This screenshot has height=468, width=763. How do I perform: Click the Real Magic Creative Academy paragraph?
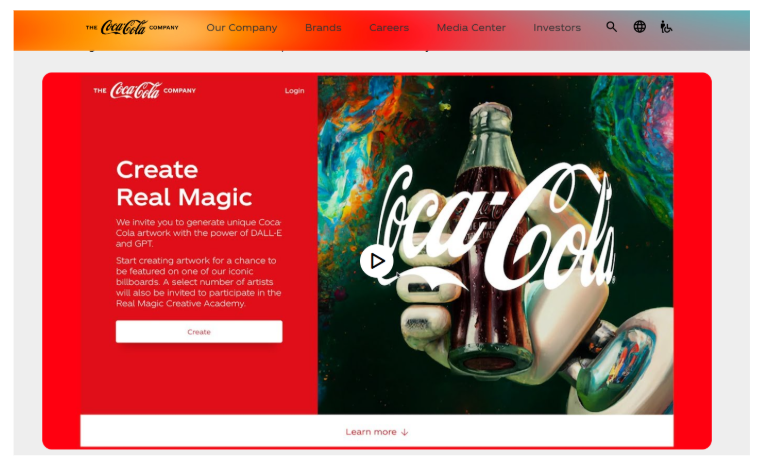point(199,282)
